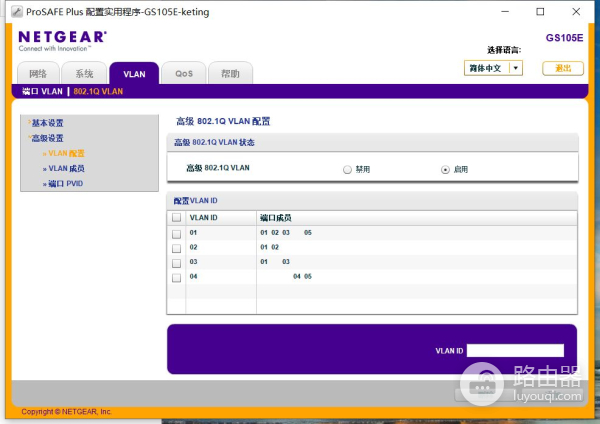600x424 pixels.
Task: Select the 禁用 radio button
Action: [347, 170]
